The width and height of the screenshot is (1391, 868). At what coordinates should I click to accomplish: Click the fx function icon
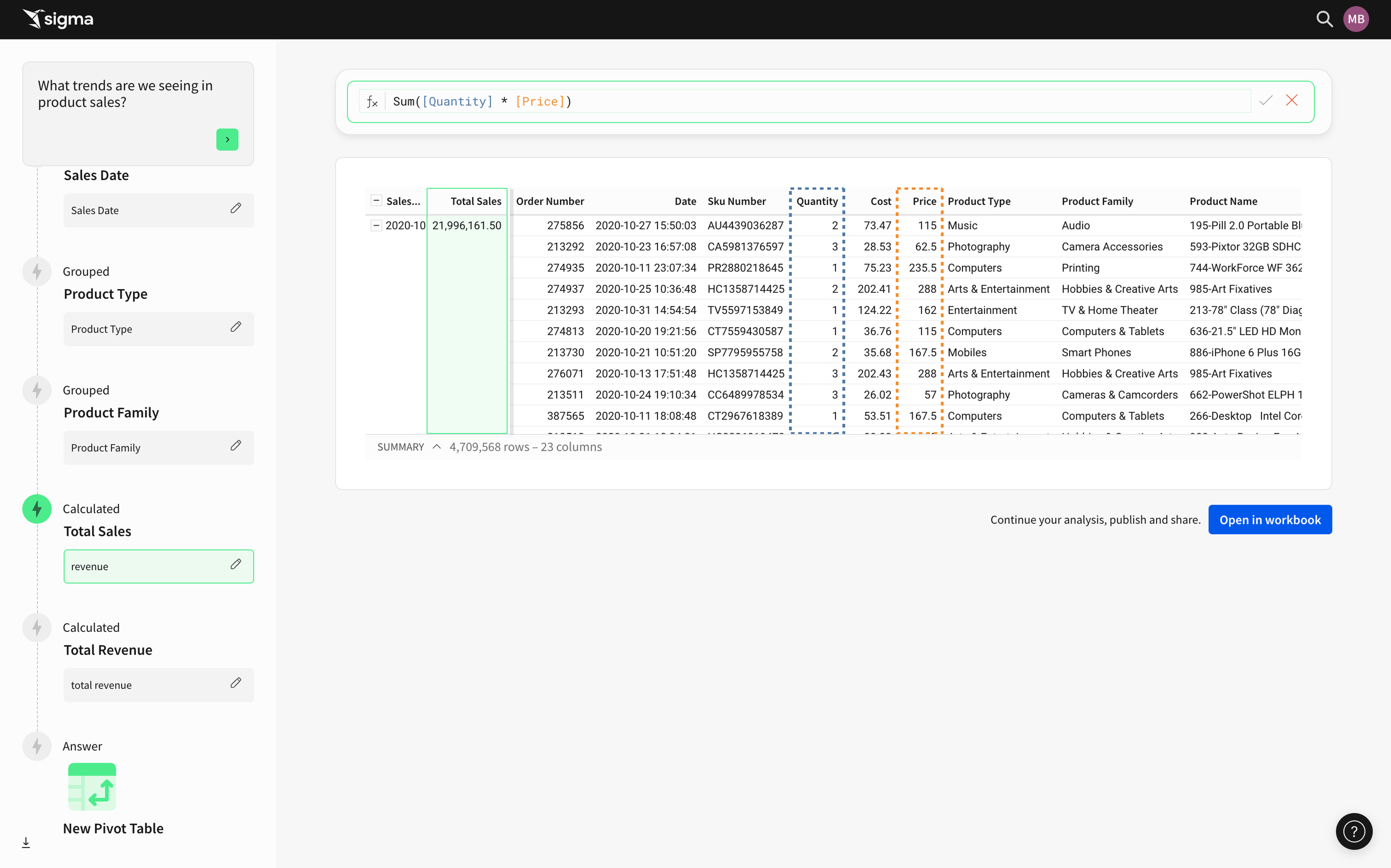click(x=372, y=101)
